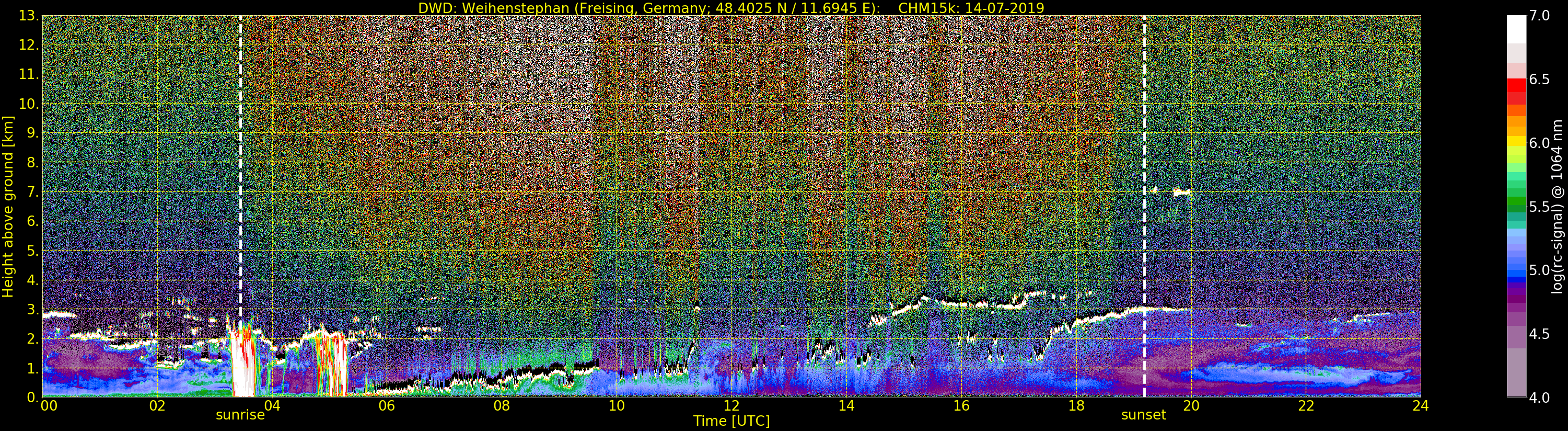Click the height axis tick "1."

(33, 368)
